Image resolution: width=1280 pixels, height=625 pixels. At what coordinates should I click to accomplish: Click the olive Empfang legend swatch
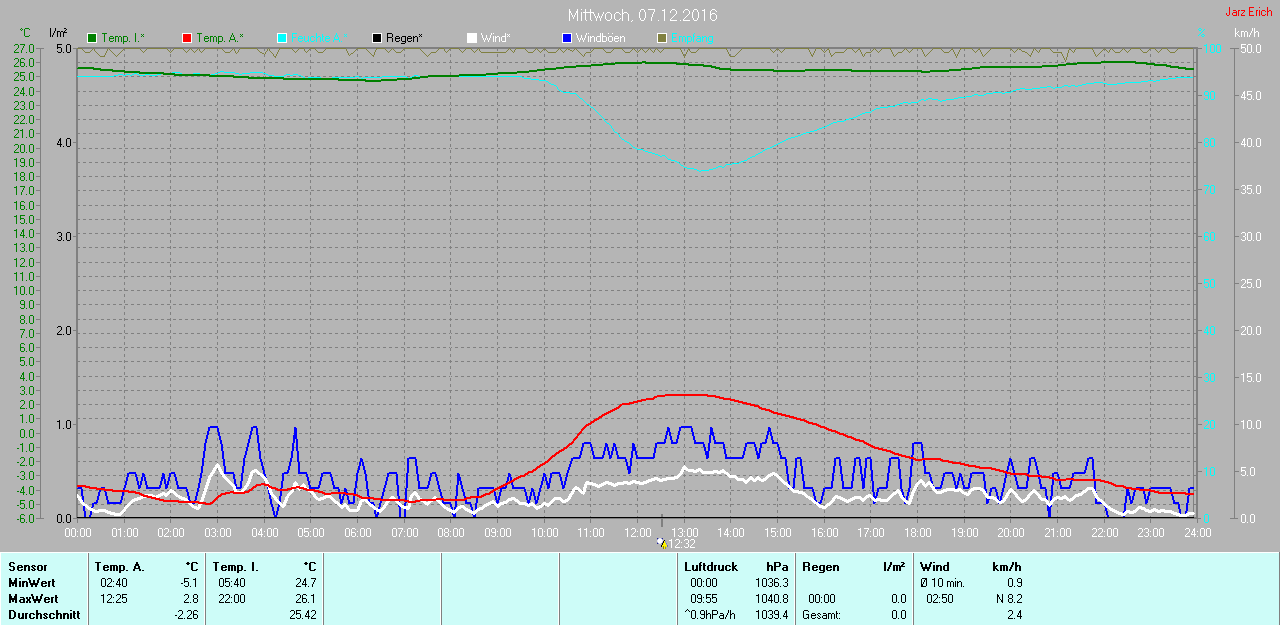[x=662, y=38]
